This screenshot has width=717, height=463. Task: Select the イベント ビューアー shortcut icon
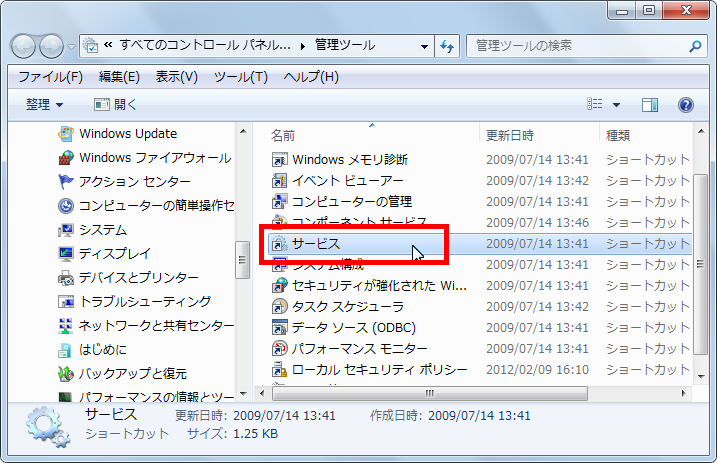[279, 181]
